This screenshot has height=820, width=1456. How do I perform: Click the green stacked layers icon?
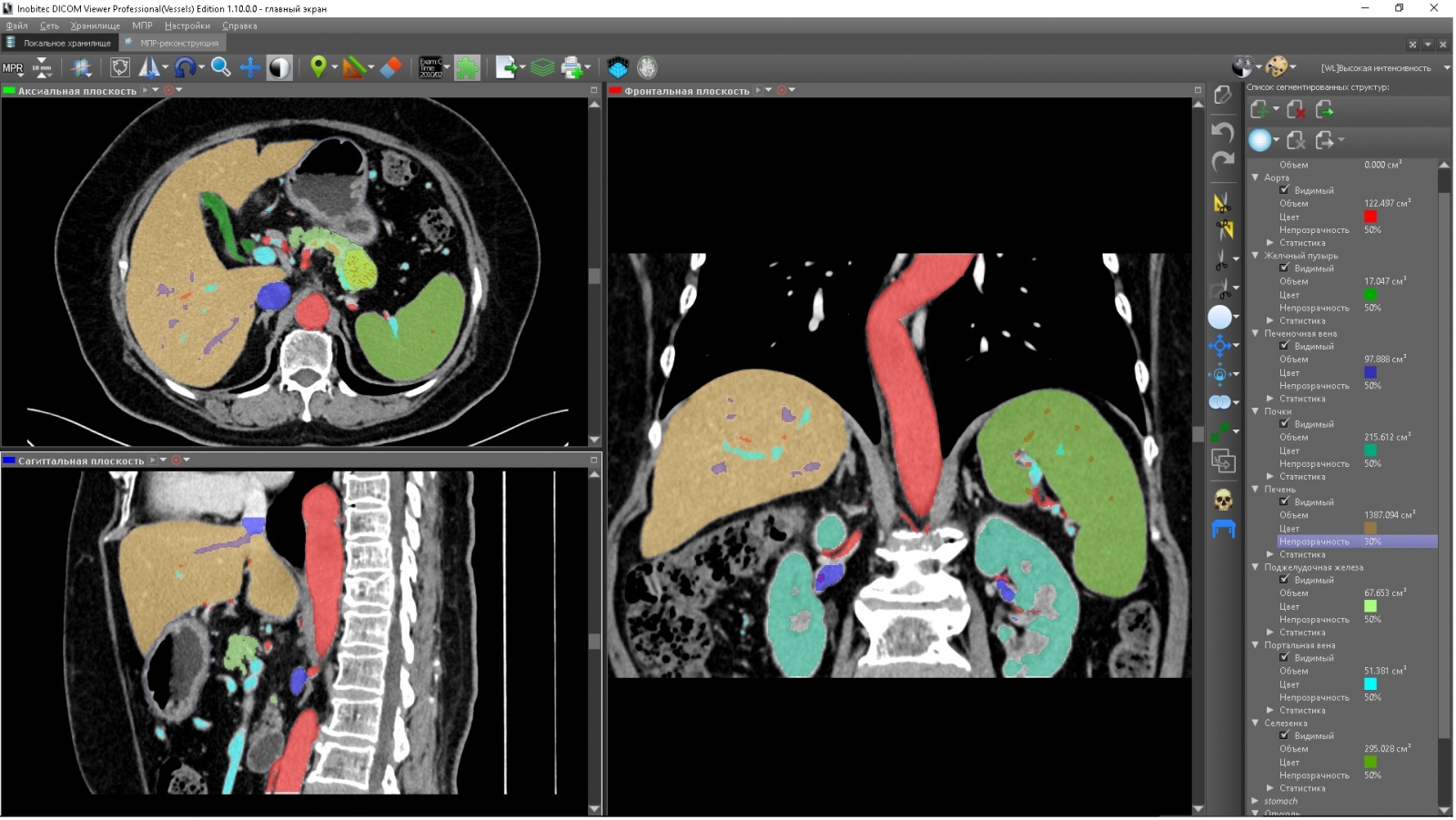point(542,67)
